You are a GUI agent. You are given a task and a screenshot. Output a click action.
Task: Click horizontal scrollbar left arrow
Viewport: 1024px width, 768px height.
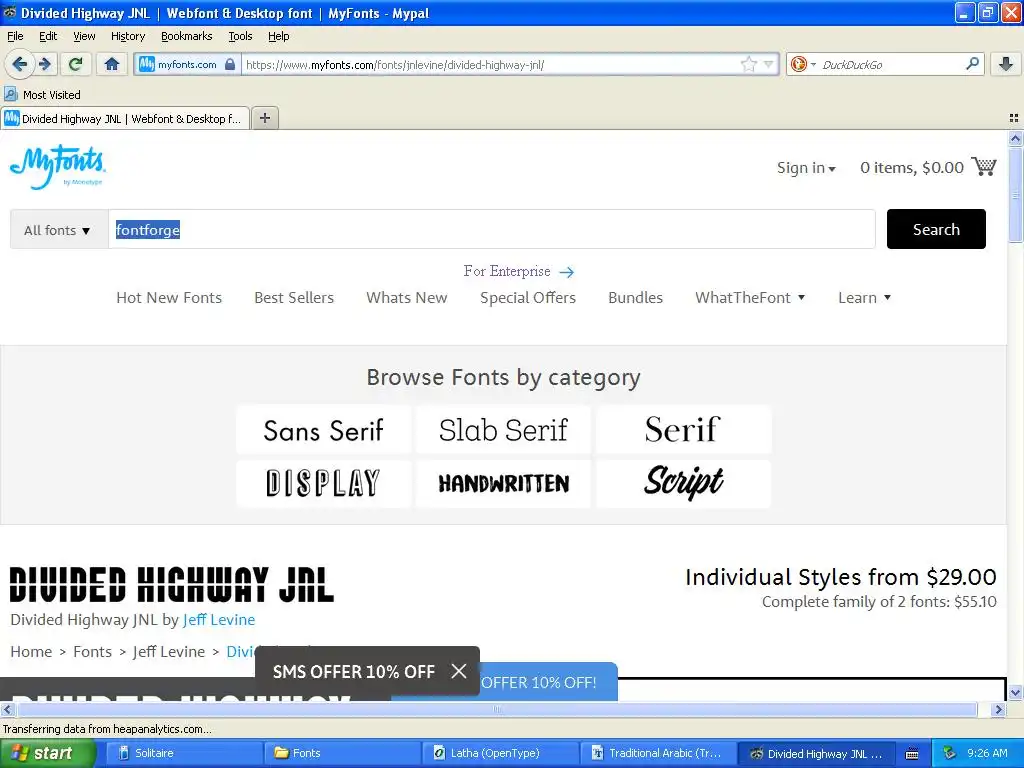coord(7,709)
